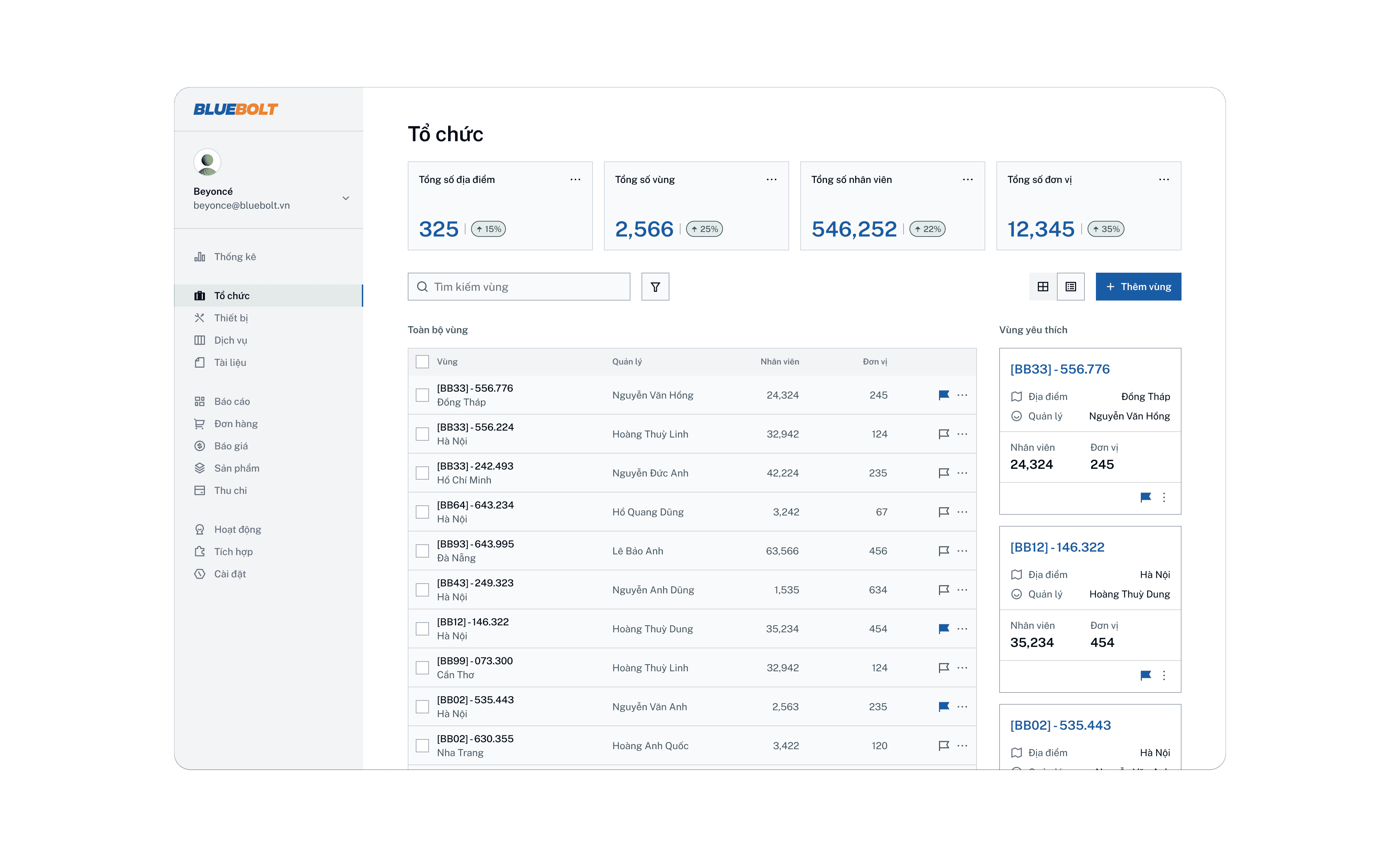Open three-dot menu for Lê Bảo Anh row
The height and width of the screenshot is (857, 1400).
pyautogui.click(x=962, y=551)
